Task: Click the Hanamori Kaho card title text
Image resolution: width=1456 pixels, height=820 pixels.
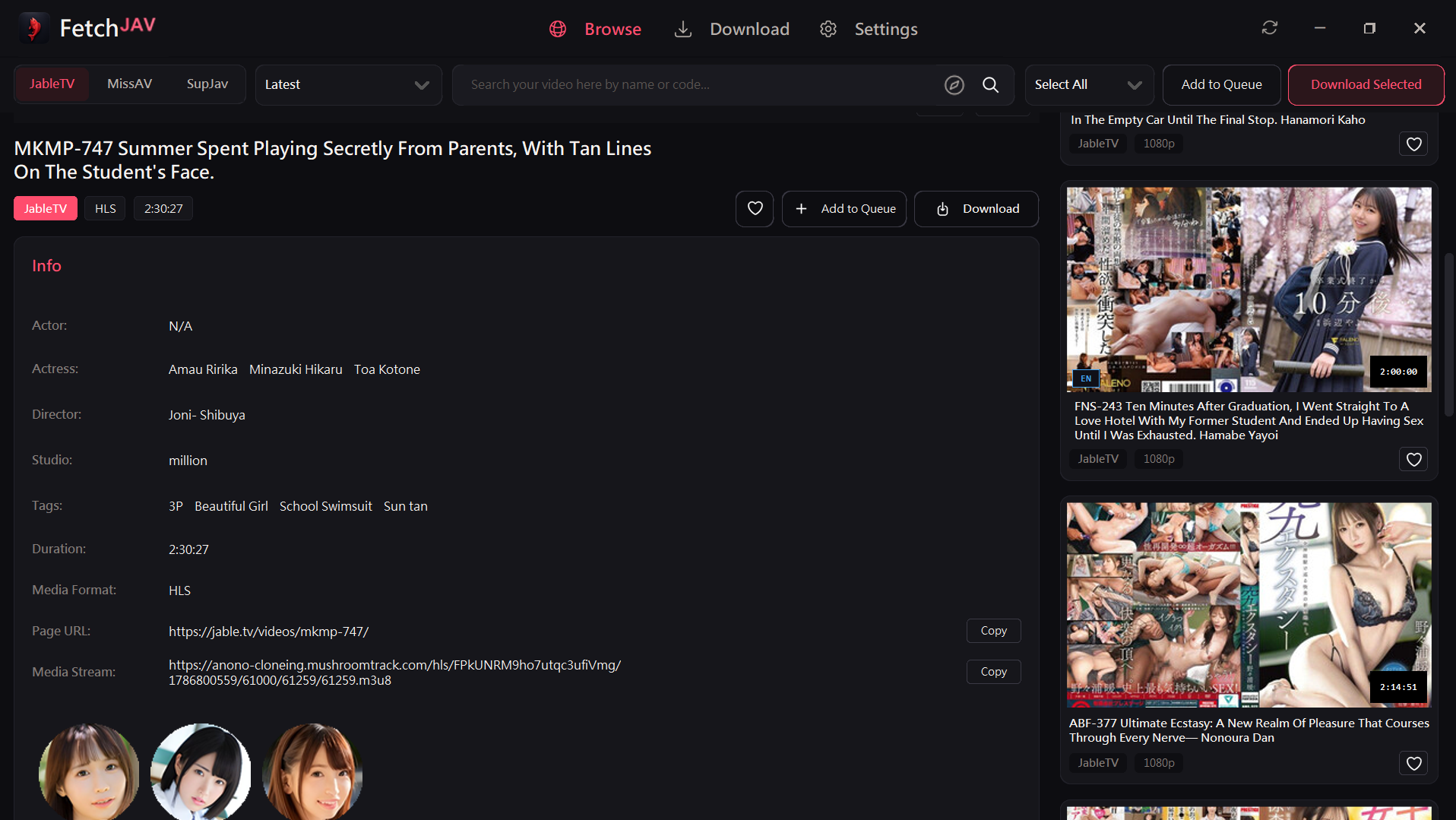Action: click(1217, 120)
